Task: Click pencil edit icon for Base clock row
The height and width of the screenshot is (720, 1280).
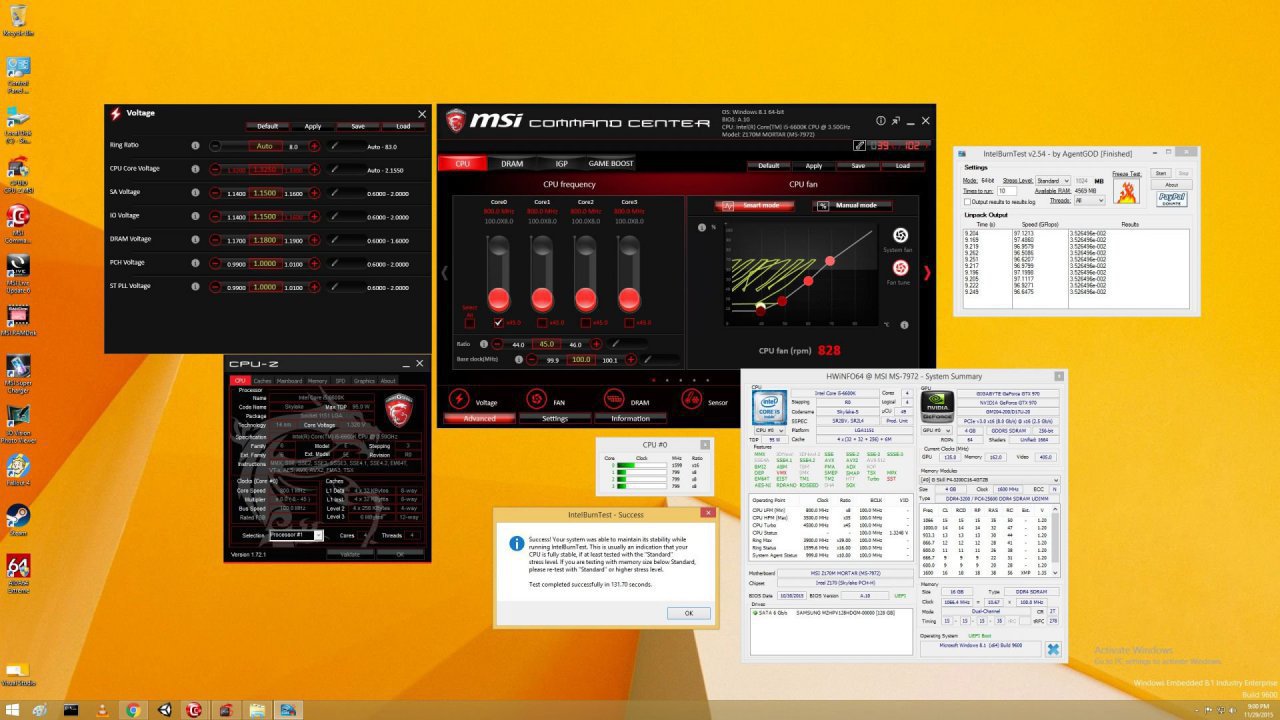Action: pyautogui.click(x=647, y=358)
